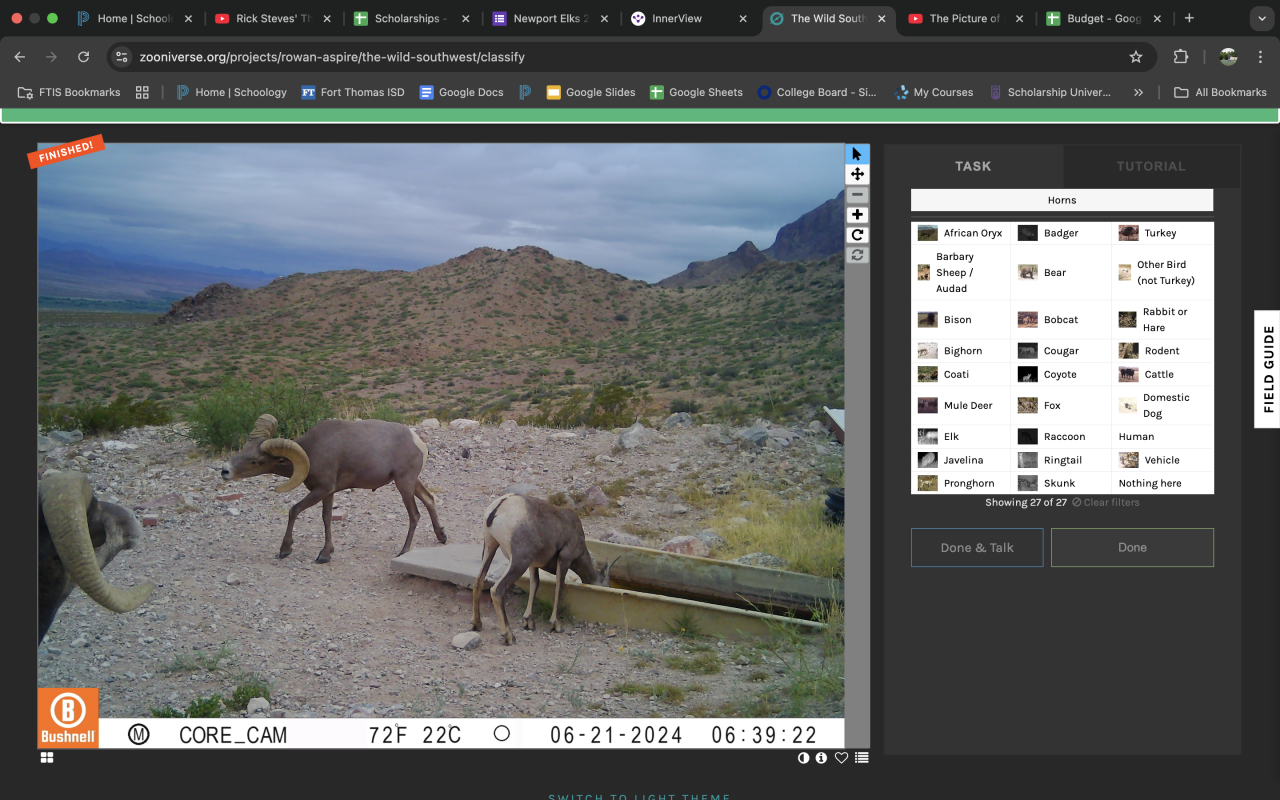Select the pointer annotate tool
The image size is (1280, 800).
(857, 154)
